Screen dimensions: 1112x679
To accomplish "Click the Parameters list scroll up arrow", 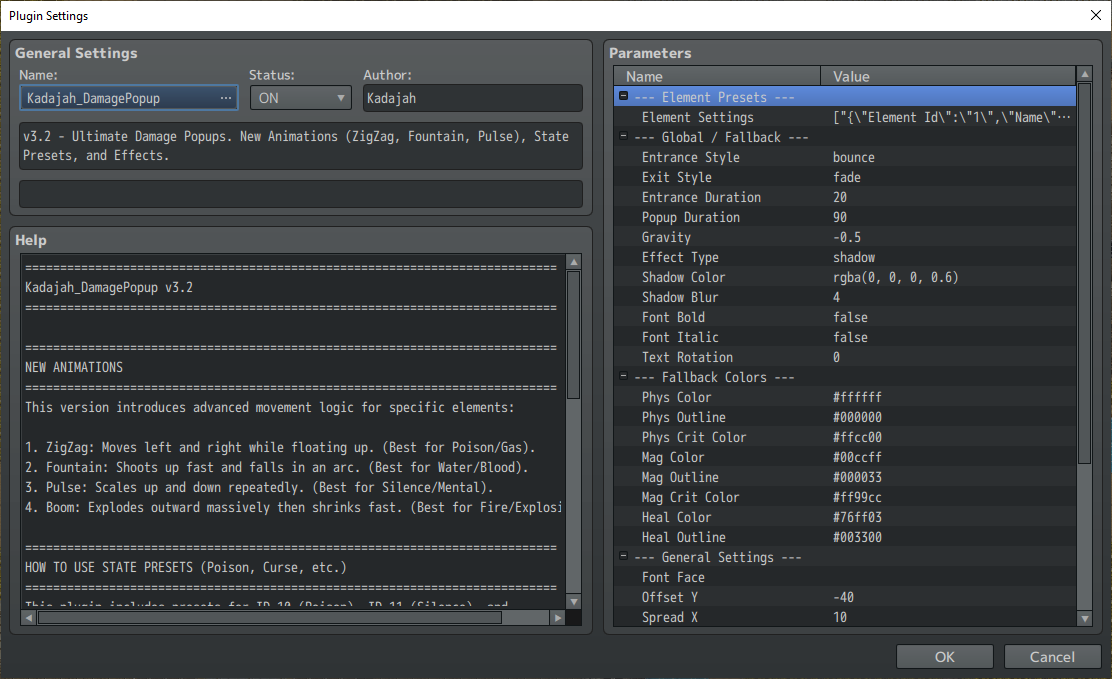I will coord(1084,74).
